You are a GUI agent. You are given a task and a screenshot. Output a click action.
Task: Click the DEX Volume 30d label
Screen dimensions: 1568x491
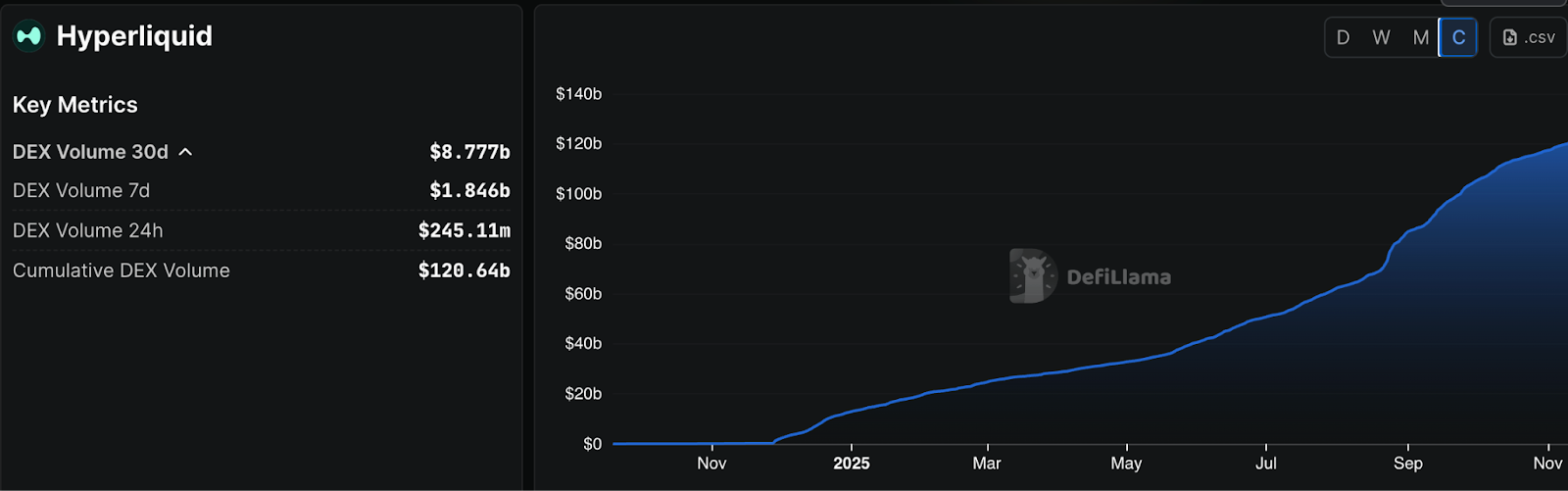(90, 152)
